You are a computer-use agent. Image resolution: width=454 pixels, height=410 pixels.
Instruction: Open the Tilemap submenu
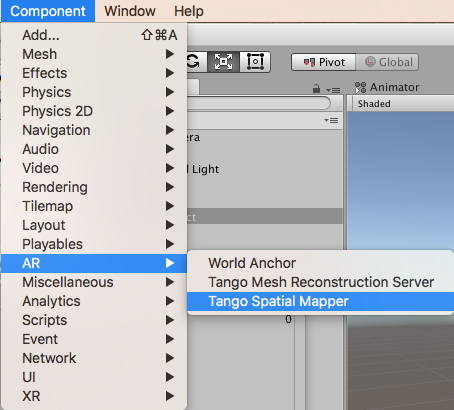[94, 206]
